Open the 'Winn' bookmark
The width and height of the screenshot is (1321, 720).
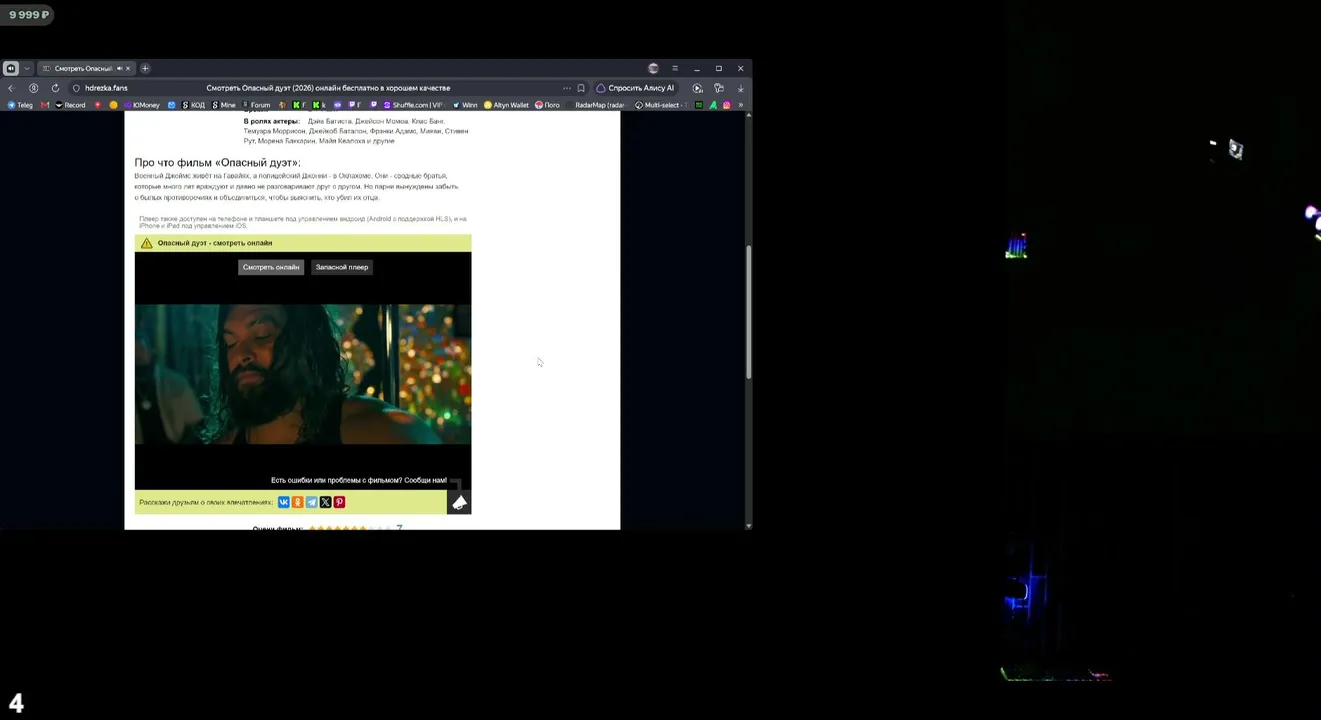click(x=465, y=105)
